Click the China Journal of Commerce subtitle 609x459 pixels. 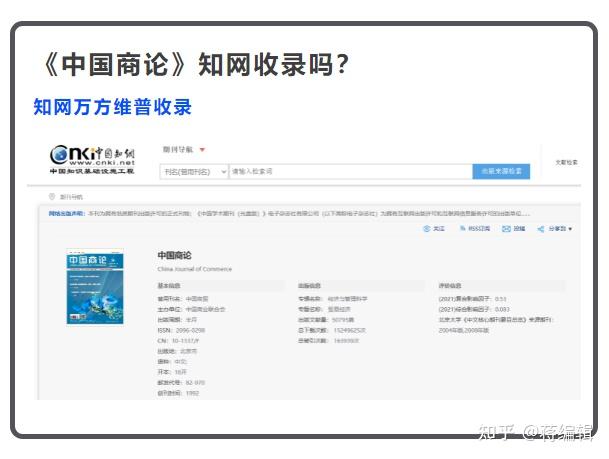(195, 269)
